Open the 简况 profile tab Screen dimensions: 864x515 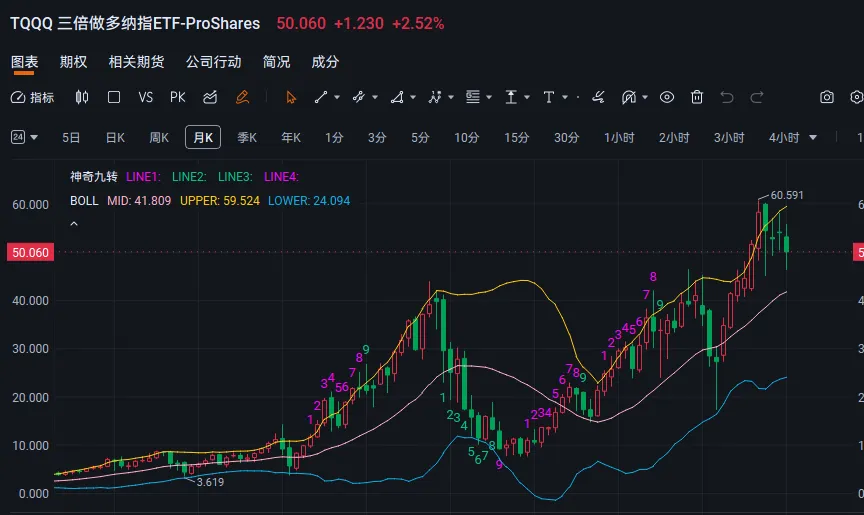click(x=276, y=62)
